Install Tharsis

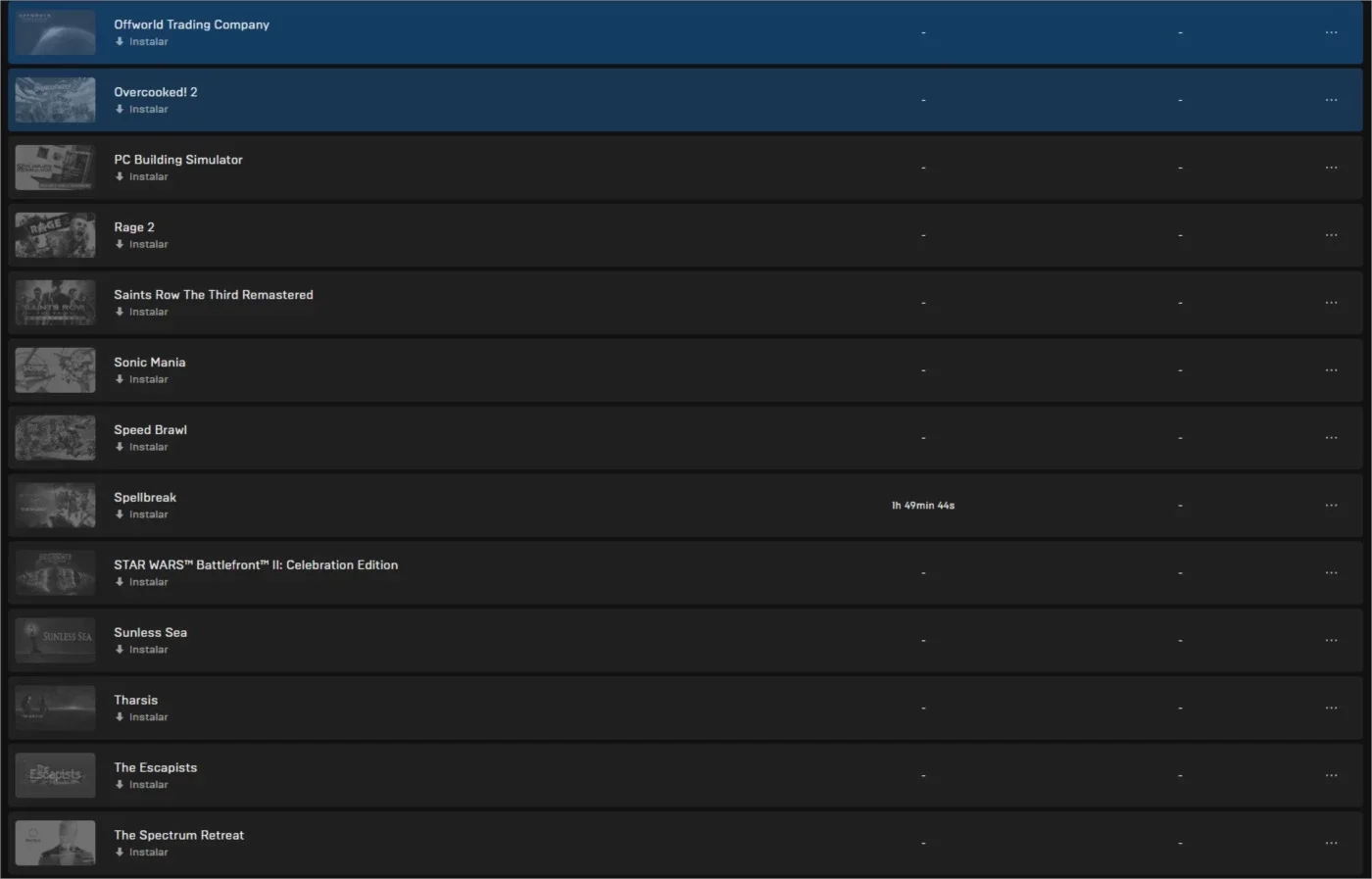[x=142, y=718]
